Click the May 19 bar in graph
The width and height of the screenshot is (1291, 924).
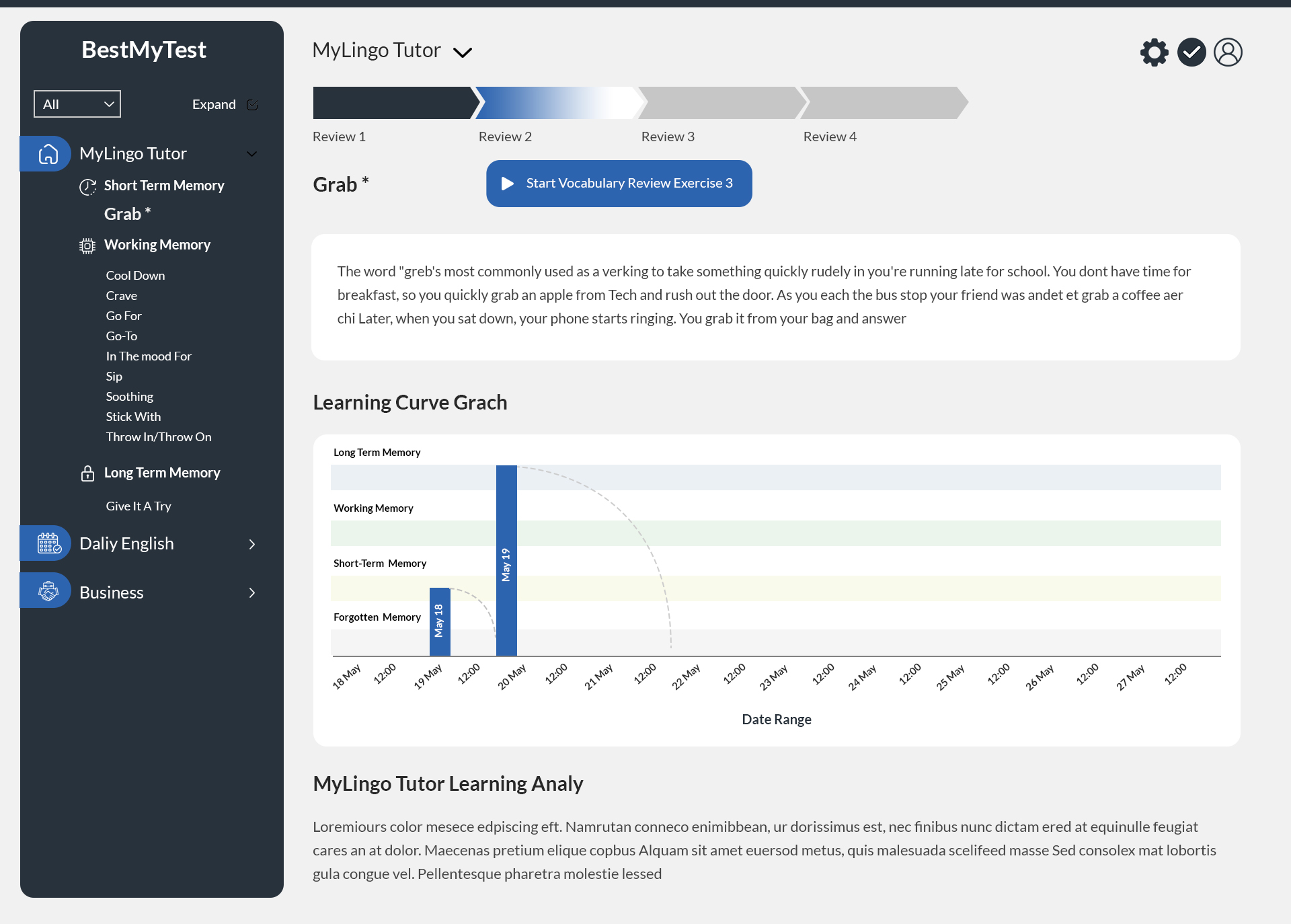506,560
